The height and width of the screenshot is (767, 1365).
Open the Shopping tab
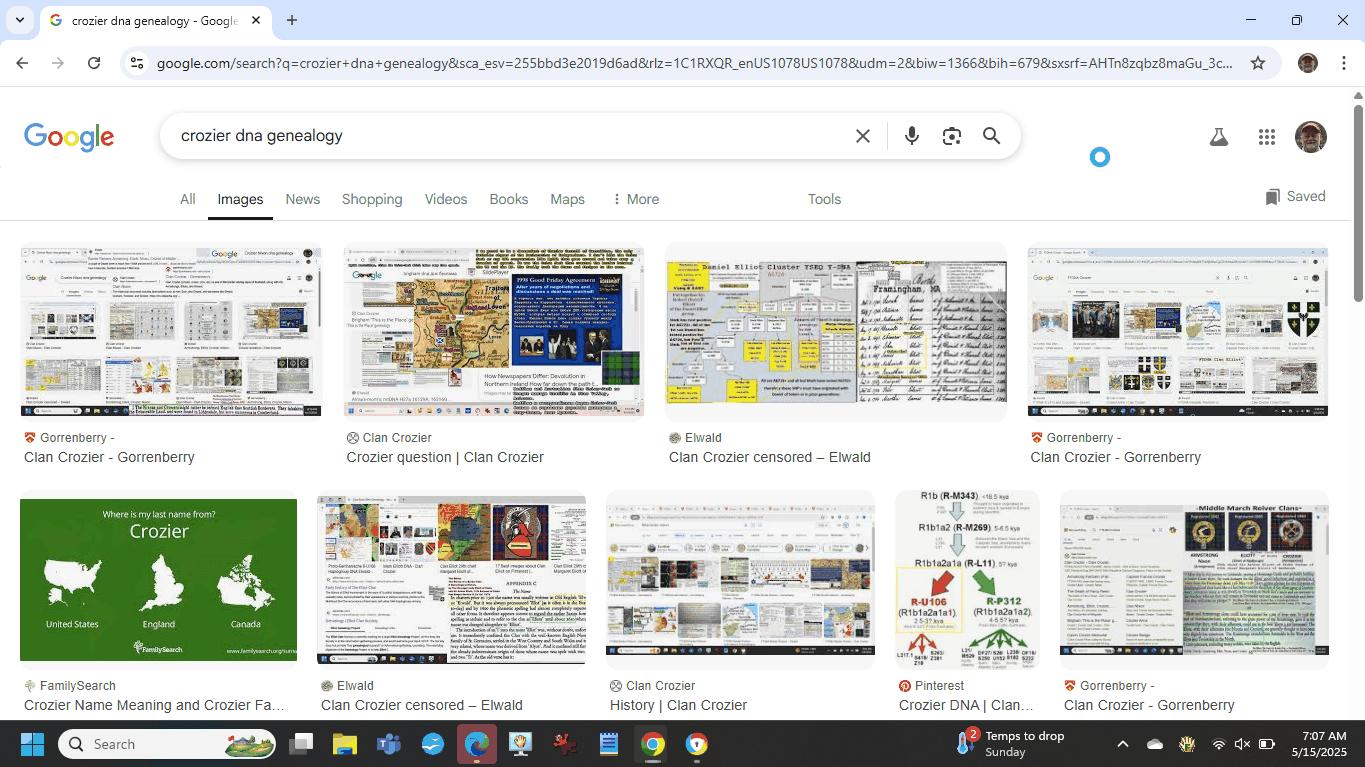pyautogui.click(x=372, y=199)
